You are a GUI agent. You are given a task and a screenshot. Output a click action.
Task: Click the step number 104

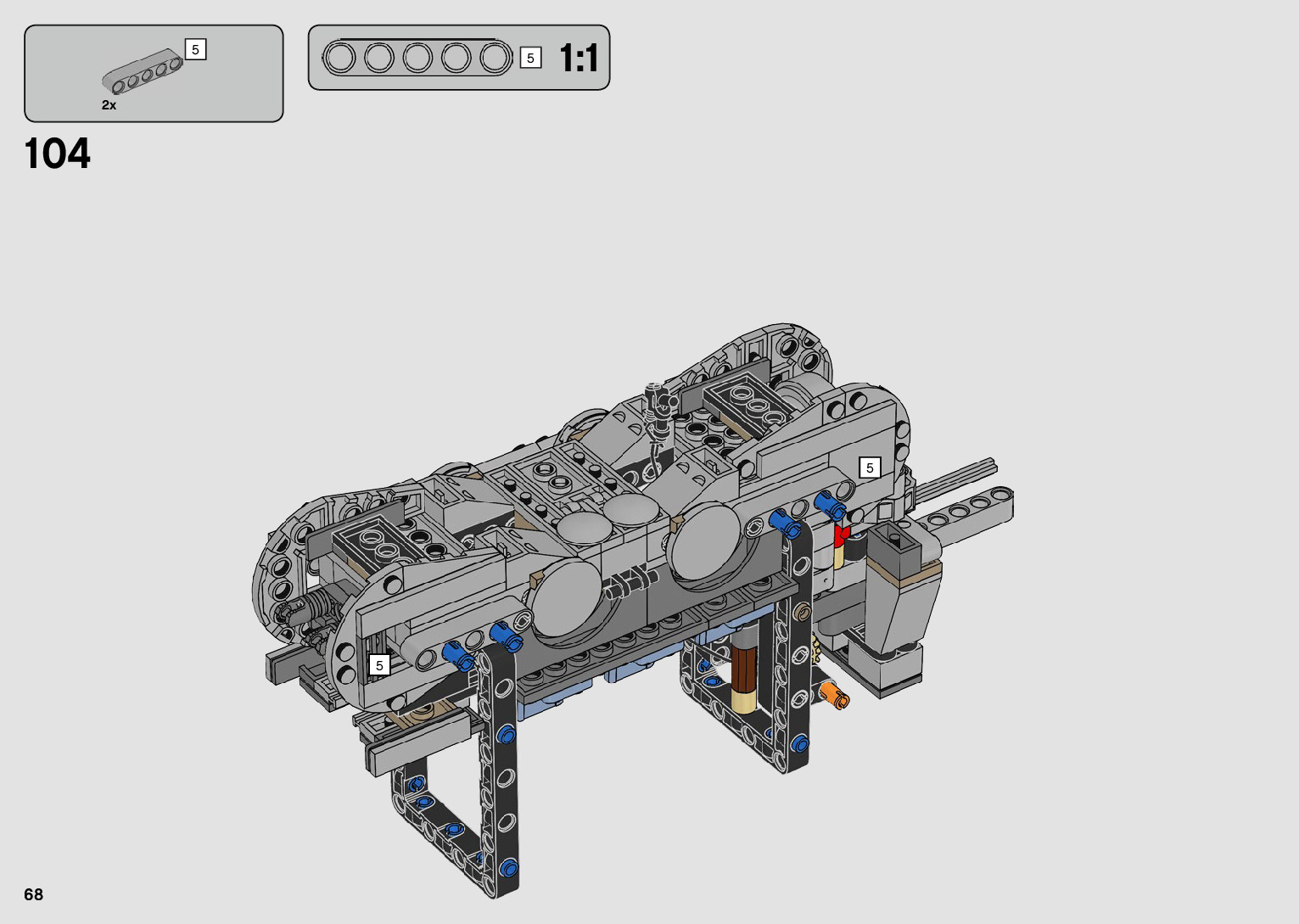[58, 154]
